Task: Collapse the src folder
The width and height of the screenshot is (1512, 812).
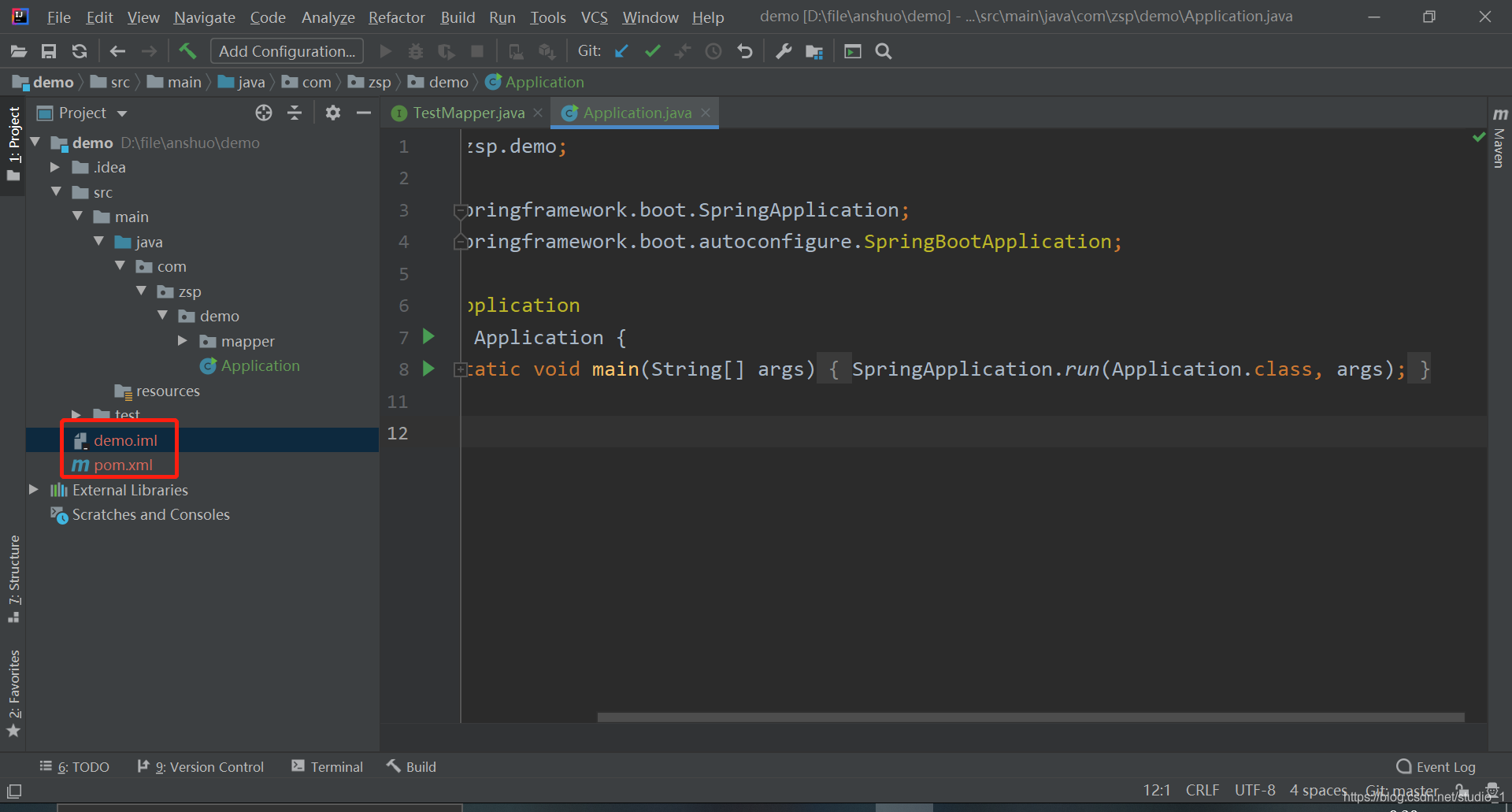Action: click(56, 192)
